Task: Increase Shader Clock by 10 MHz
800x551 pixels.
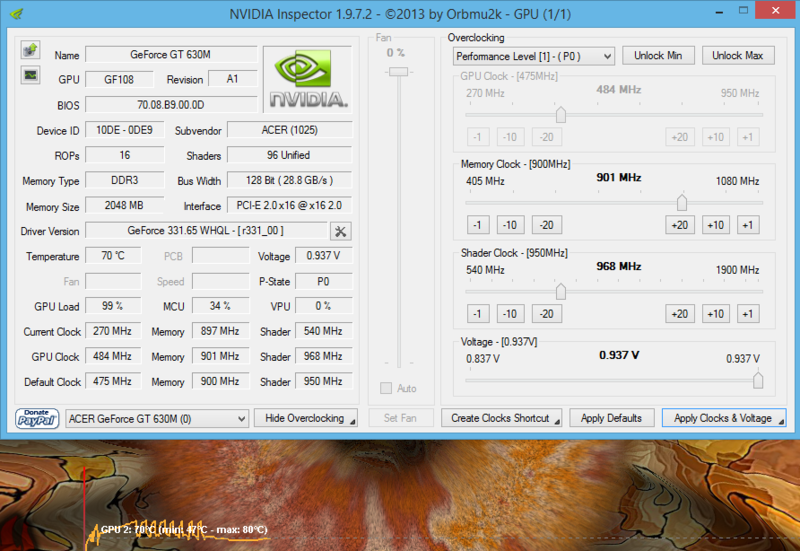Action: pos(715,314)
